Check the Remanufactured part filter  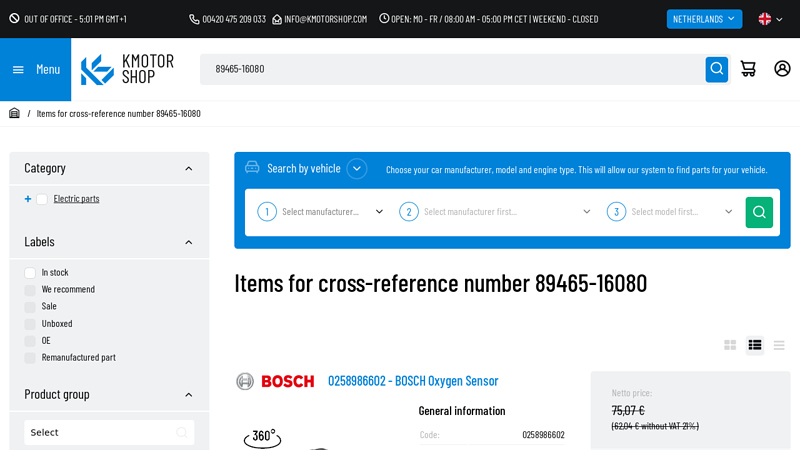point(30,358)
